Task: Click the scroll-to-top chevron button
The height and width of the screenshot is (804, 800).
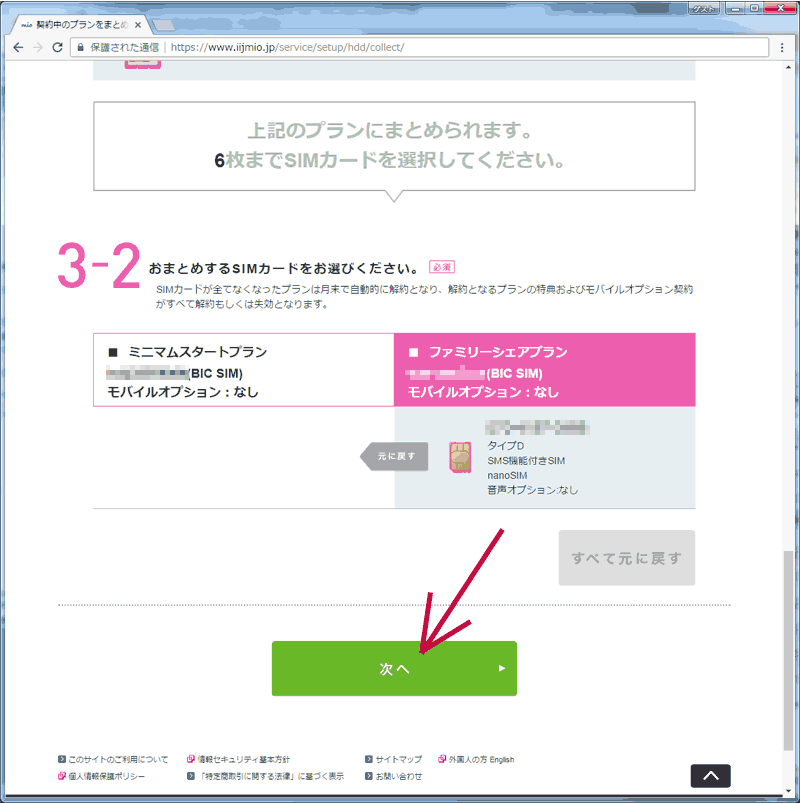Action: click(x=710, y=775)
